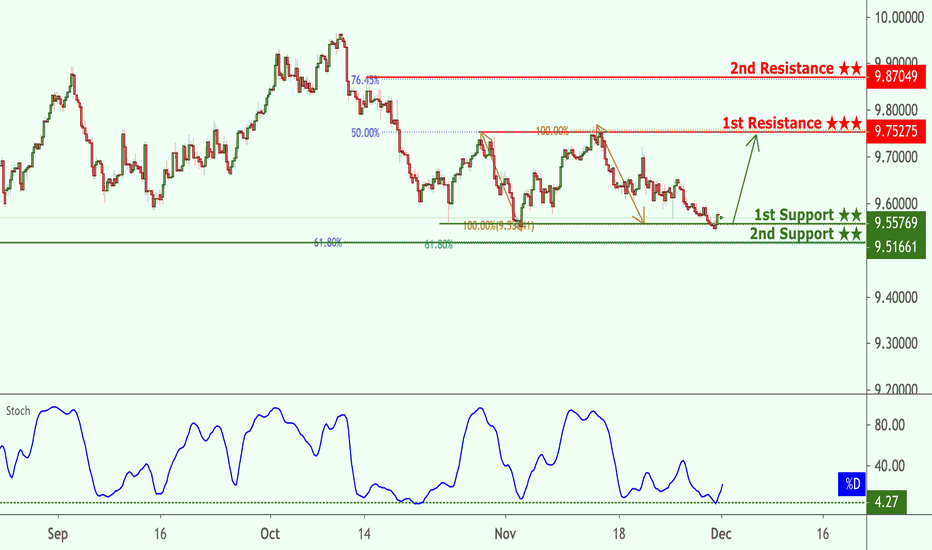Click the 9.30000 price axis tick
The height and width of the screenshot is (550, 932).
896,344
